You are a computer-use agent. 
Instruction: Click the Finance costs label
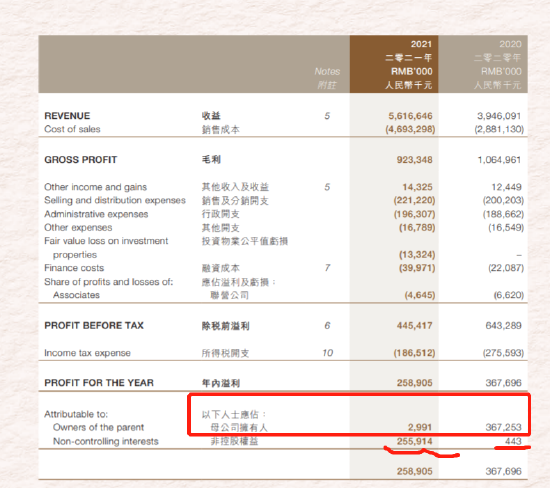tap(74, 268)
